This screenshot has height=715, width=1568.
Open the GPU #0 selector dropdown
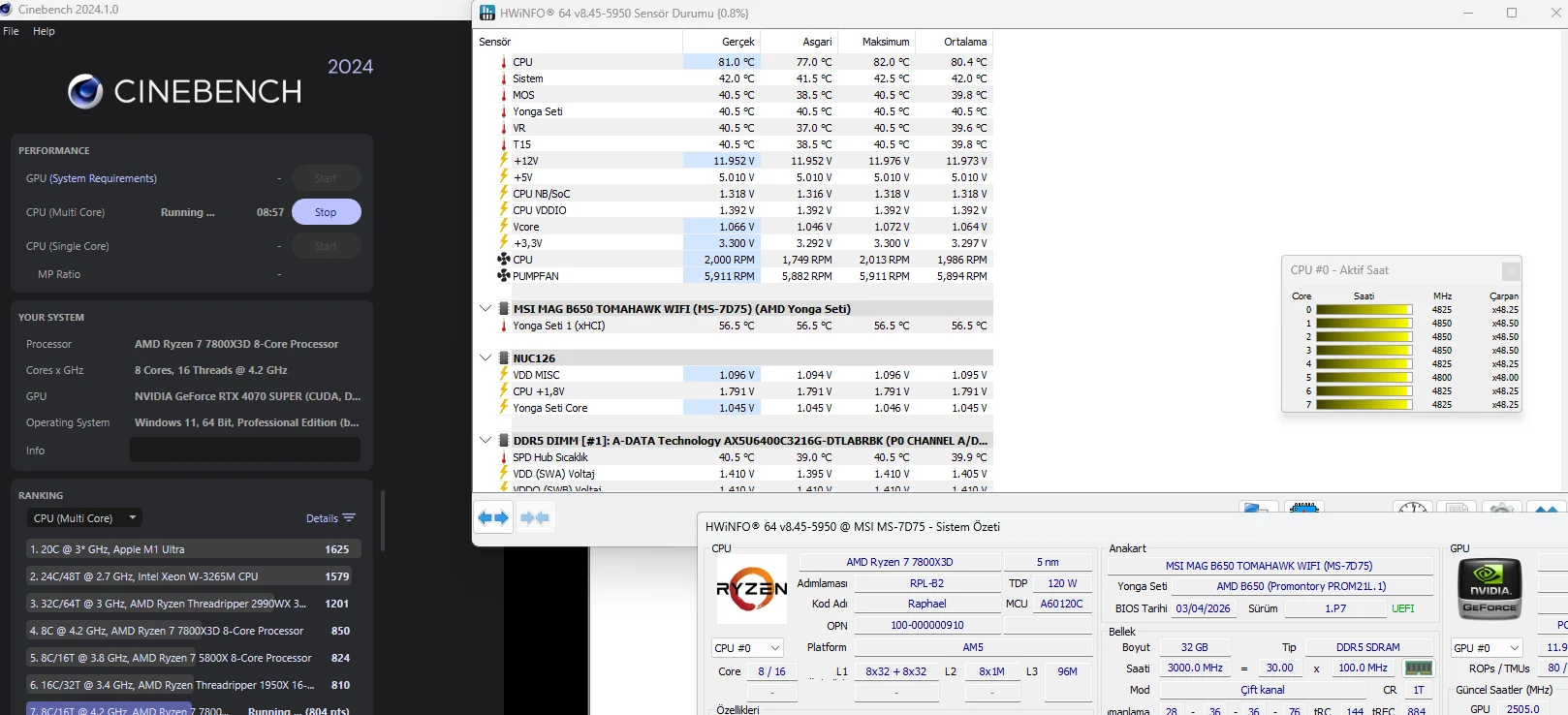pos(1487,648)
